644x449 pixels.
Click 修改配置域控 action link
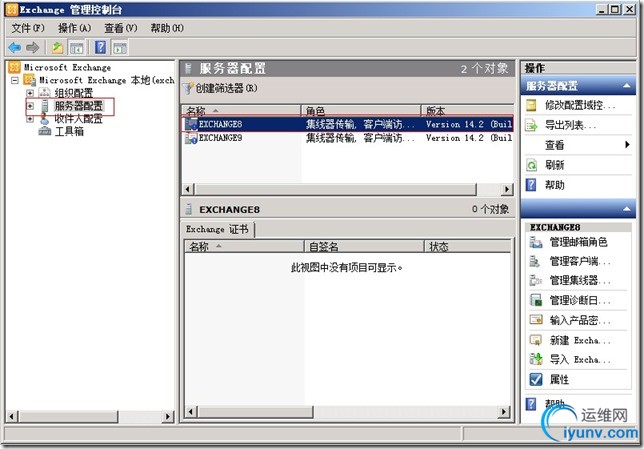click(x=580, y=106)
